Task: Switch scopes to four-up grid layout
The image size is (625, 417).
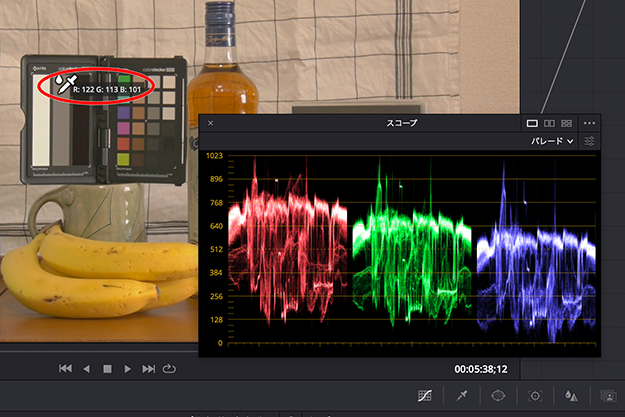Action: pyautogui.click(x=566, y=123)
